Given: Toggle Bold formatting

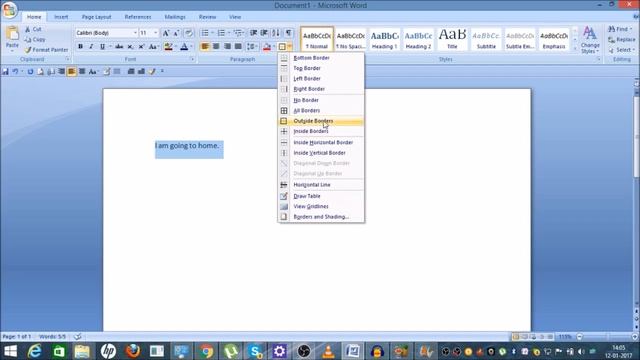Looking at the screenshot, I should pyautogui.click(x=80, y=47).
